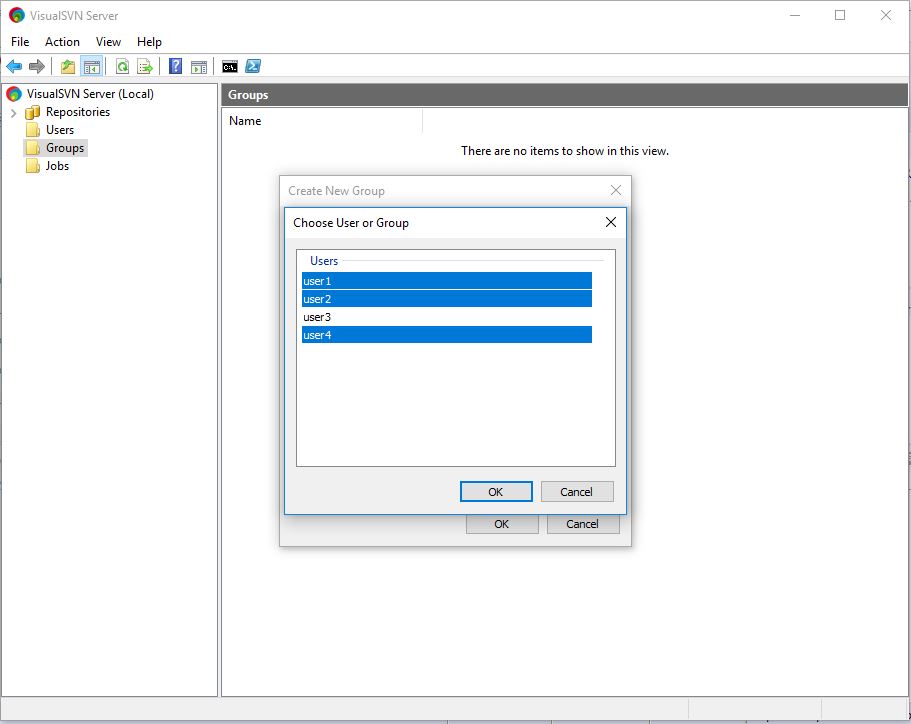Open the Action menu
Screen dimensions: 911x724
click(62, 42)
